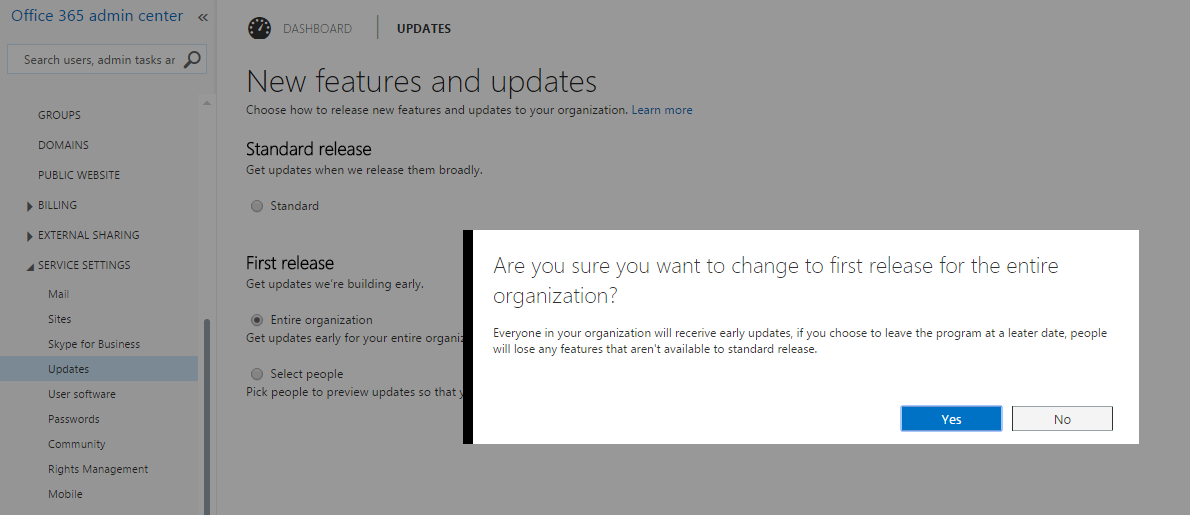Viewport: 1190px width, 515px height.
Task: Collapse the Service Settings section
Action: [x=30, y=266]
